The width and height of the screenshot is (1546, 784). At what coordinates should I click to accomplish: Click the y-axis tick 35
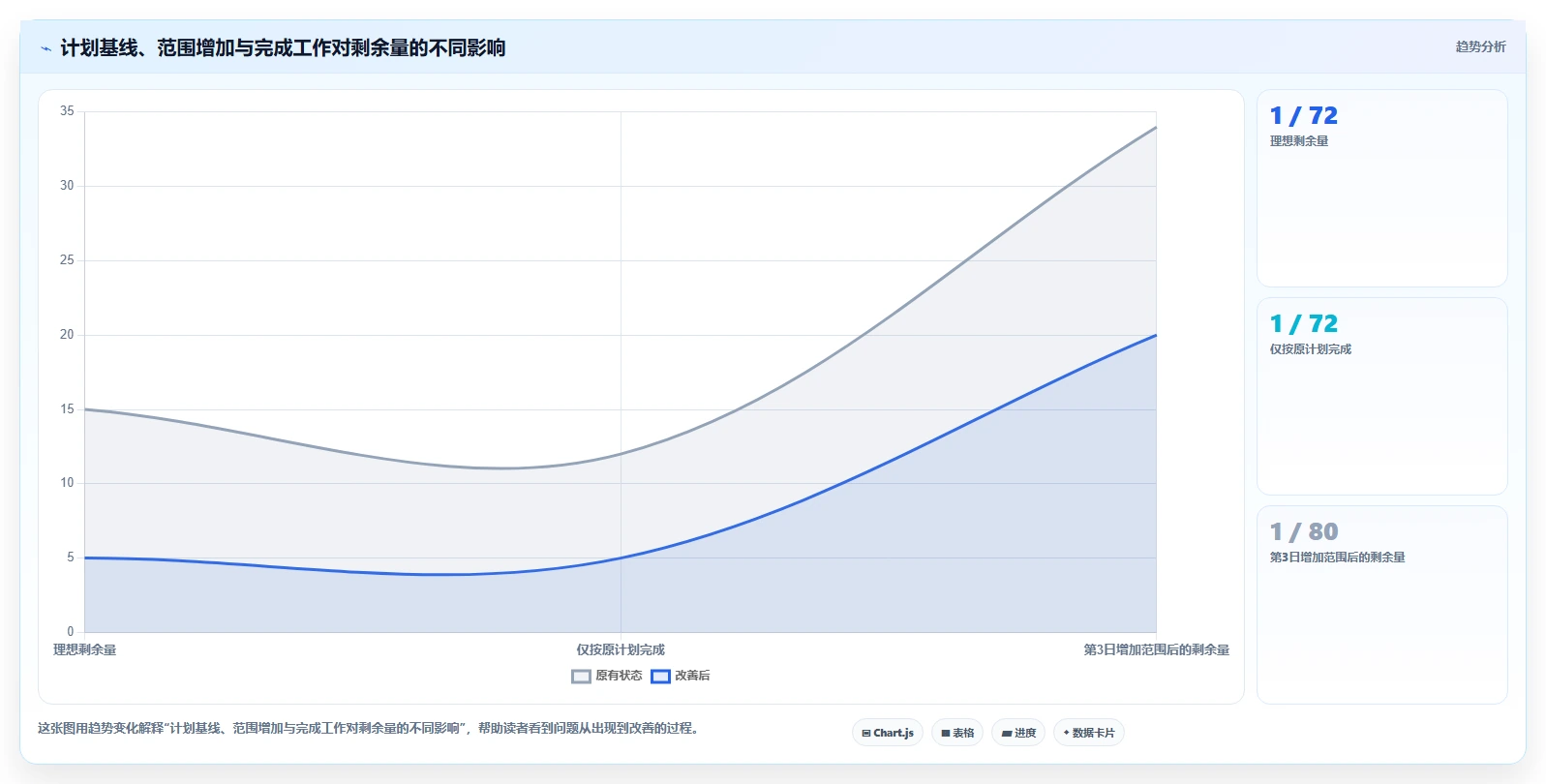pyautogui.click(x=67, y=111)
